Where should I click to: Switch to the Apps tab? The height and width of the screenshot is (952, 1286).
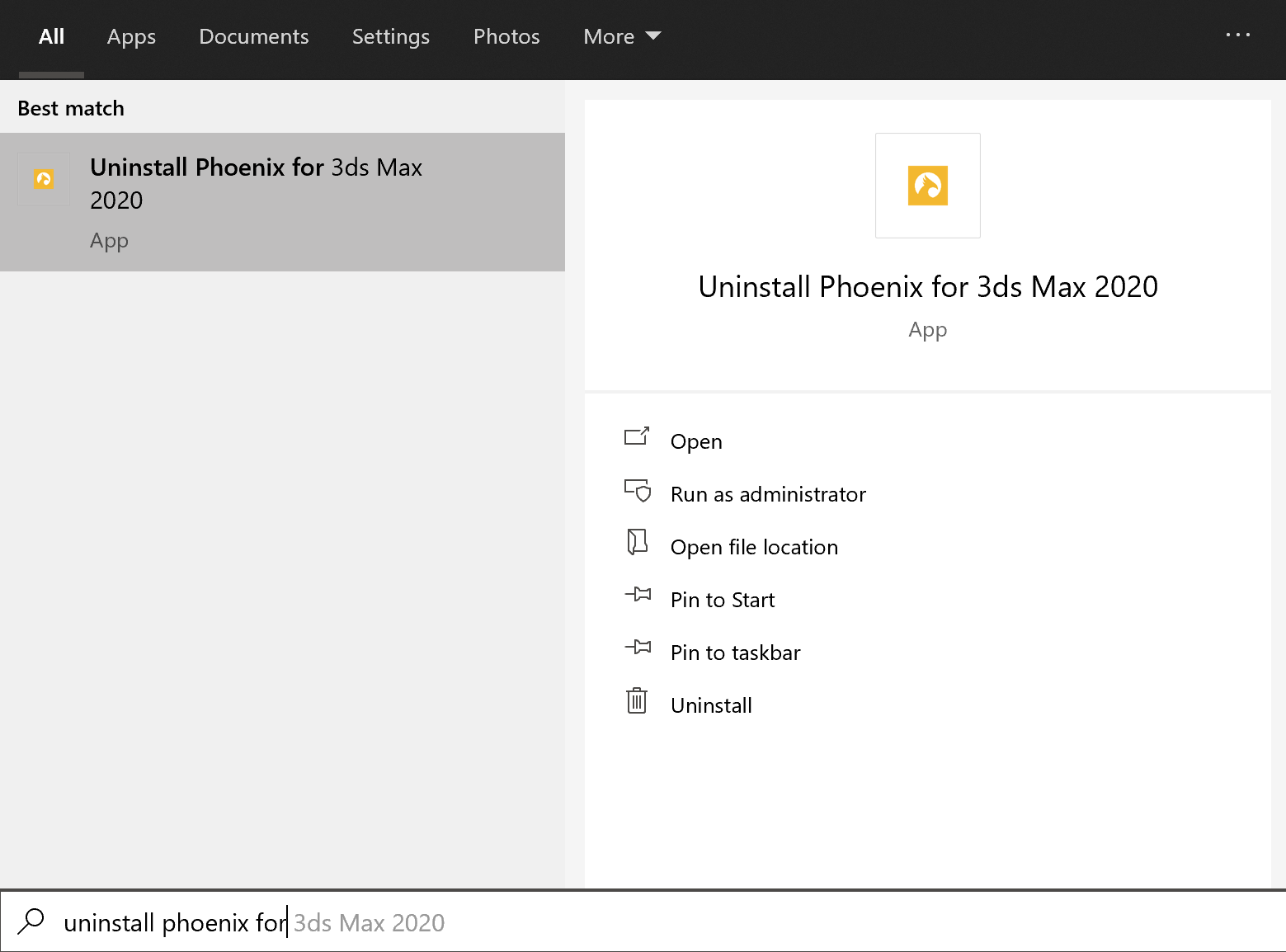(131, 36)
